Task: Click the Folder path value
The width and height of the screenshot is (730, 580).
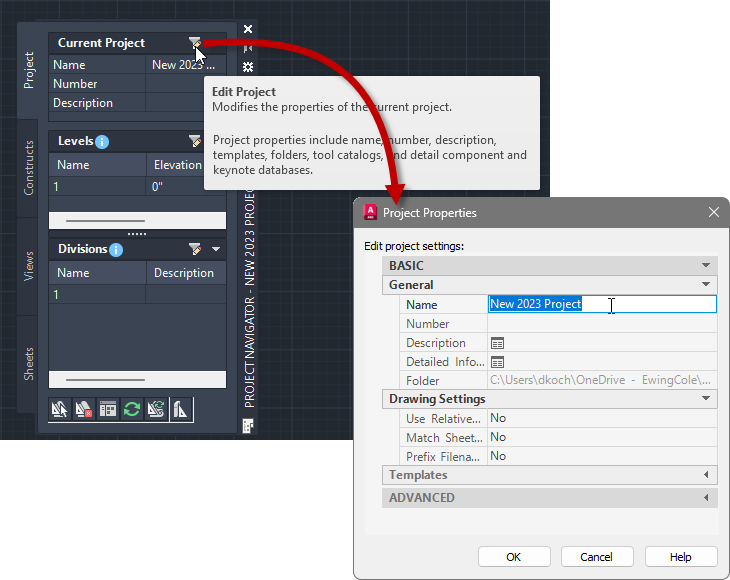Action: (x=602, y=380)
